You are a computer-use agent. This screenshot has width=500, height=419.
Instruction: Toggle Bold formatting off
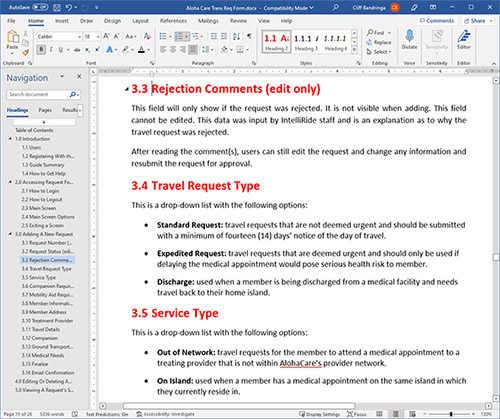41,50
